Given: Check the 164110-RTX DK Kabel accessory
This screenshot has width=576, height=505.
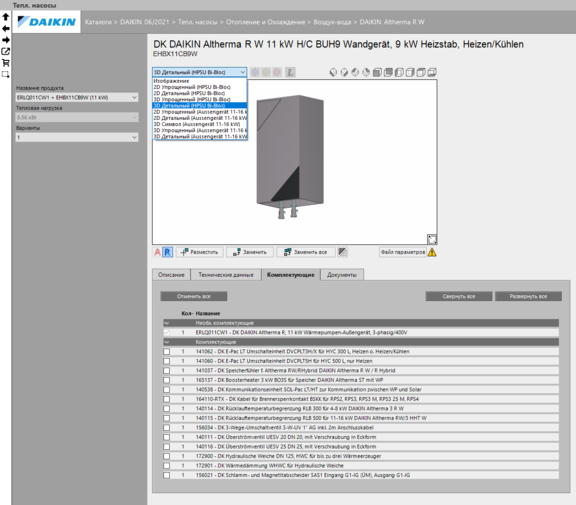Looking at the screenshot, I should 167,399.
